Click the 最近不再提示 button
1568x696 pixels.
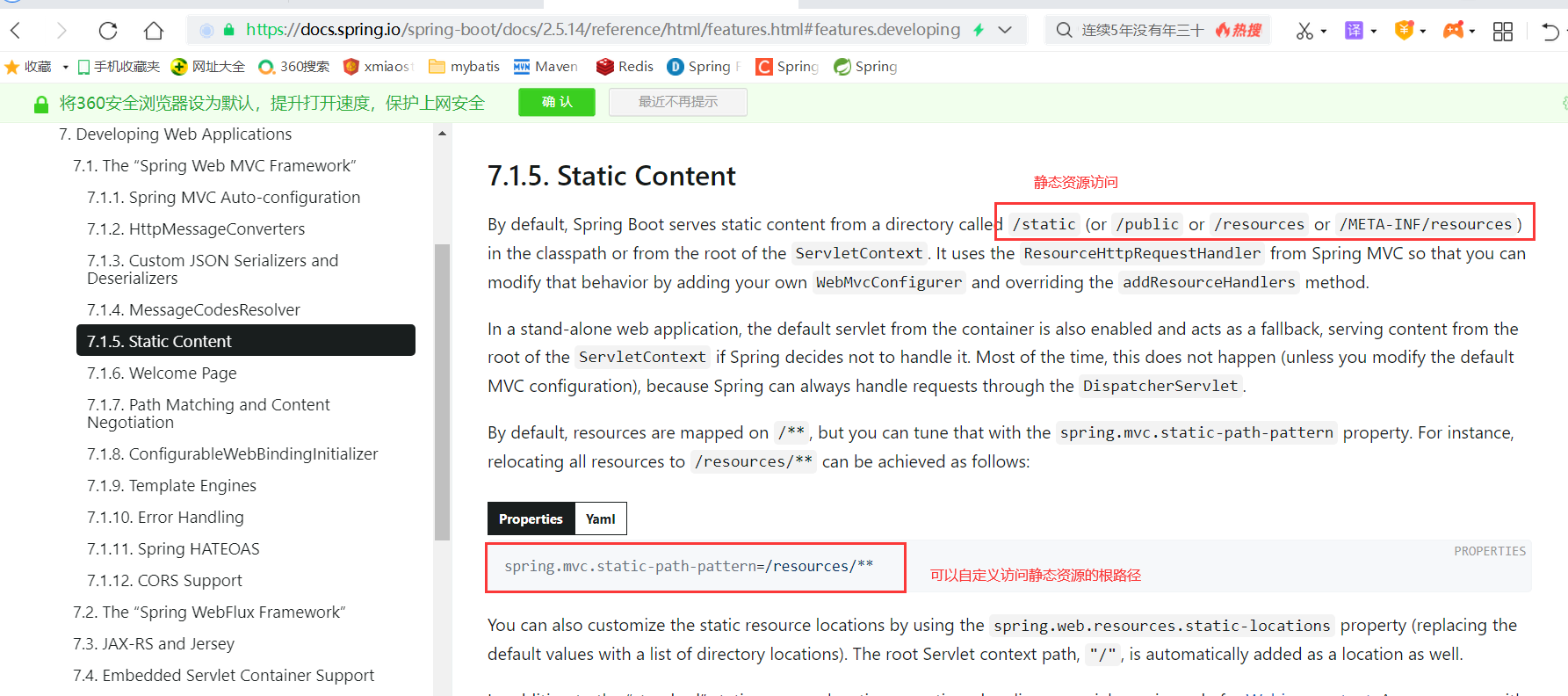point(678,102)
